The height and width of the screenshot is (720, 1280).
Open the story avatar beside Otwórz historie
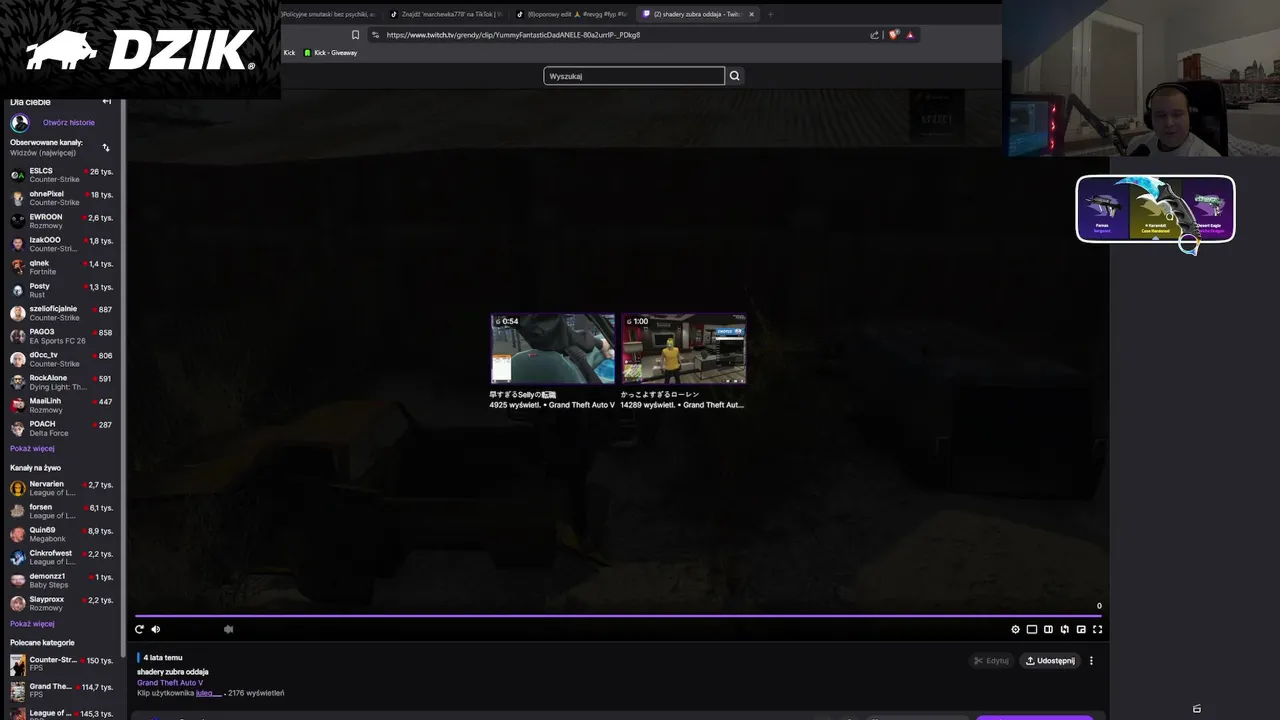coord(20,123)
